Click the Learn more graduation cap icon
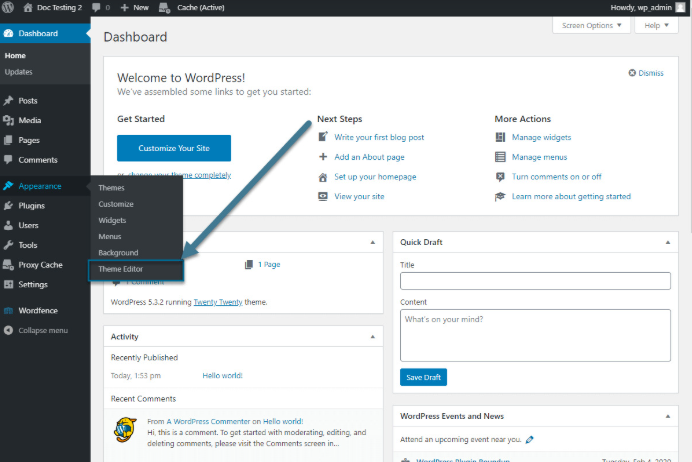Viewport: 692px width, 462px height. pyautogui.click(x=500, y=196)
